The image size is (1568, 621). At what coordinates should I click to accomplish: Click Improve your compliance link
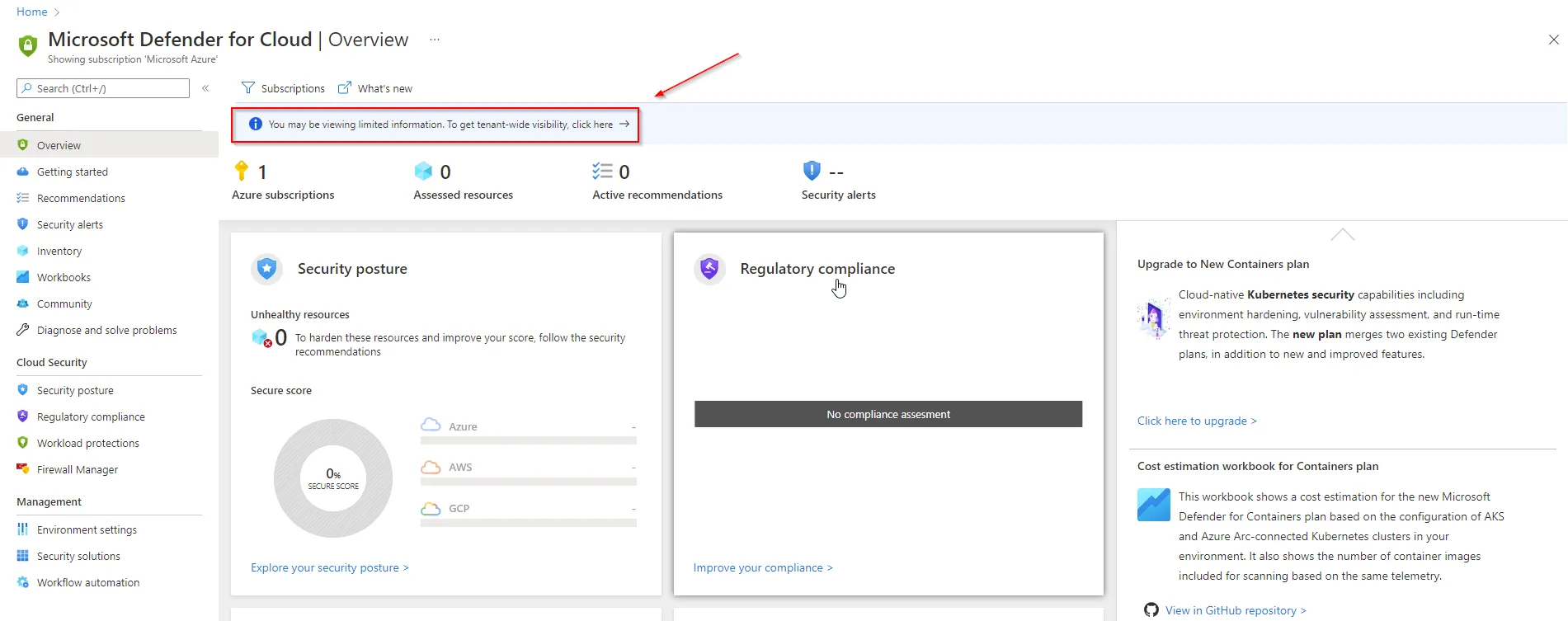click(x=763, y=567)
